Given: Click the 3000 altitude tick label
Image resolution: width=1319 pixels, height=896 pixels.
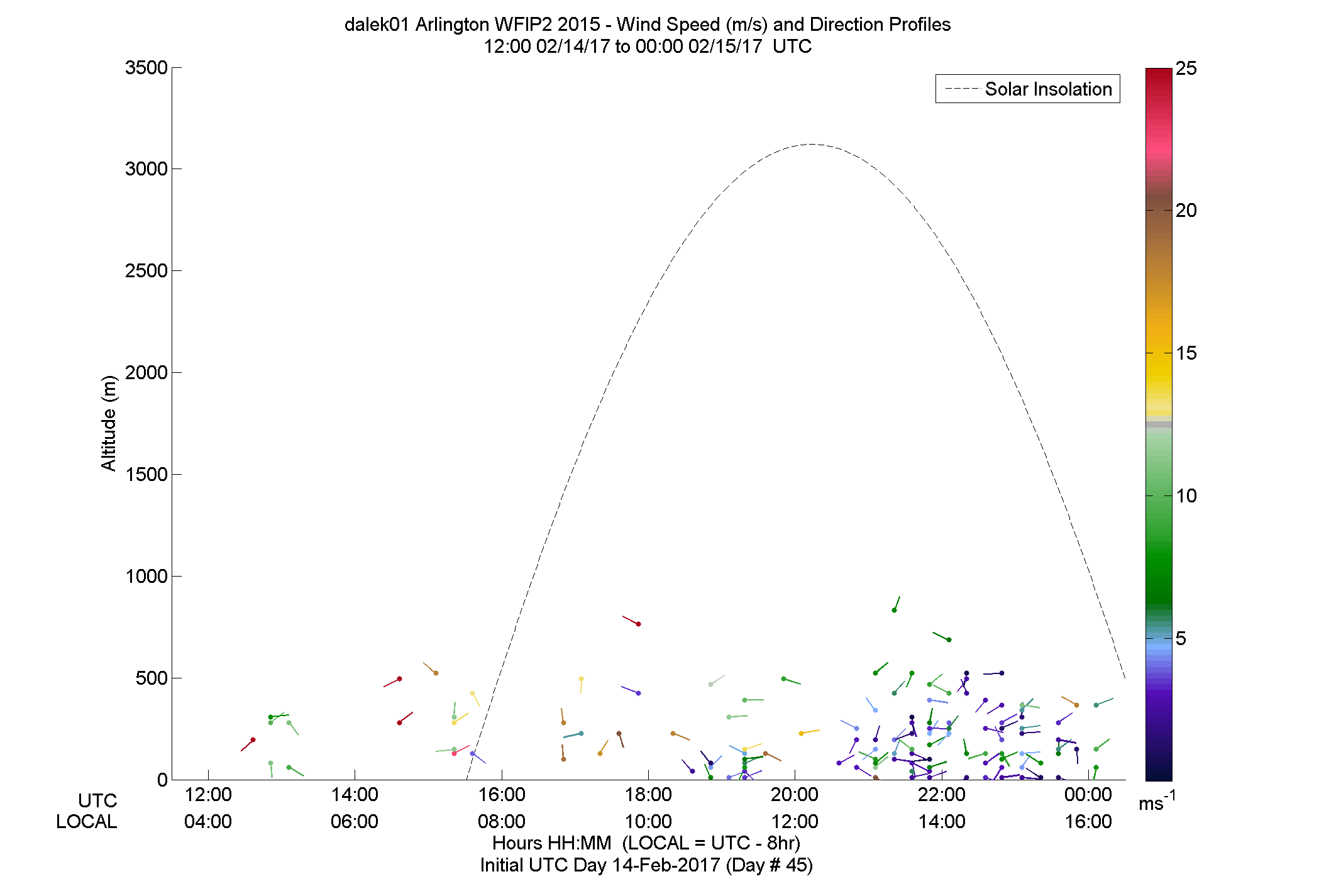Looking at the screenshot, I should click(146, 169).
